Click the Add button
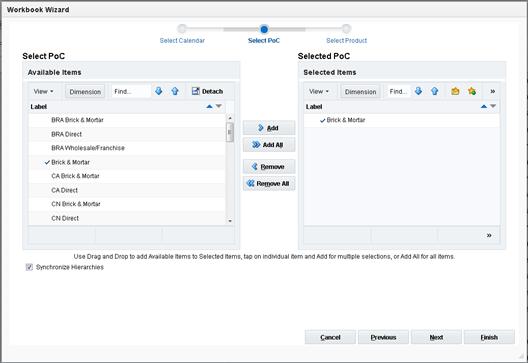Screen dimensions: 528x363 coord(269,128)
